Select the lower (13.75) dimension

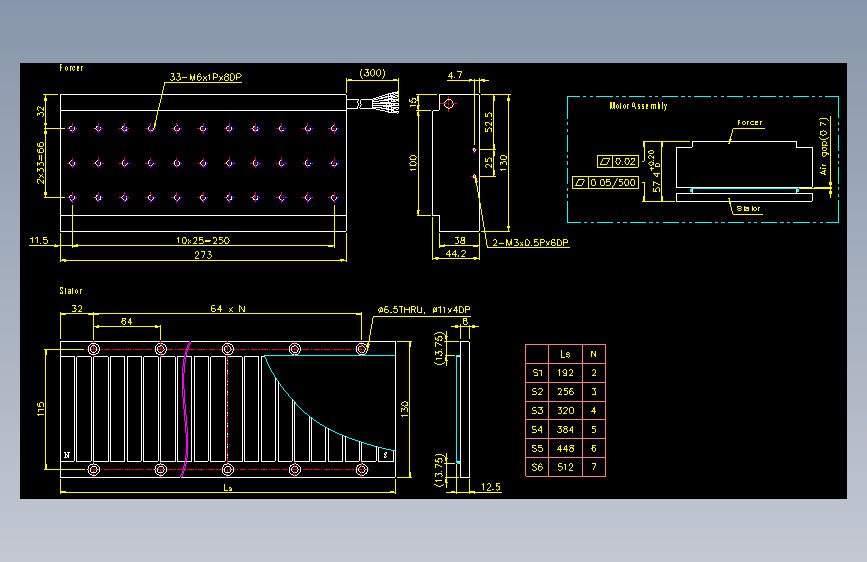(439, 470)
